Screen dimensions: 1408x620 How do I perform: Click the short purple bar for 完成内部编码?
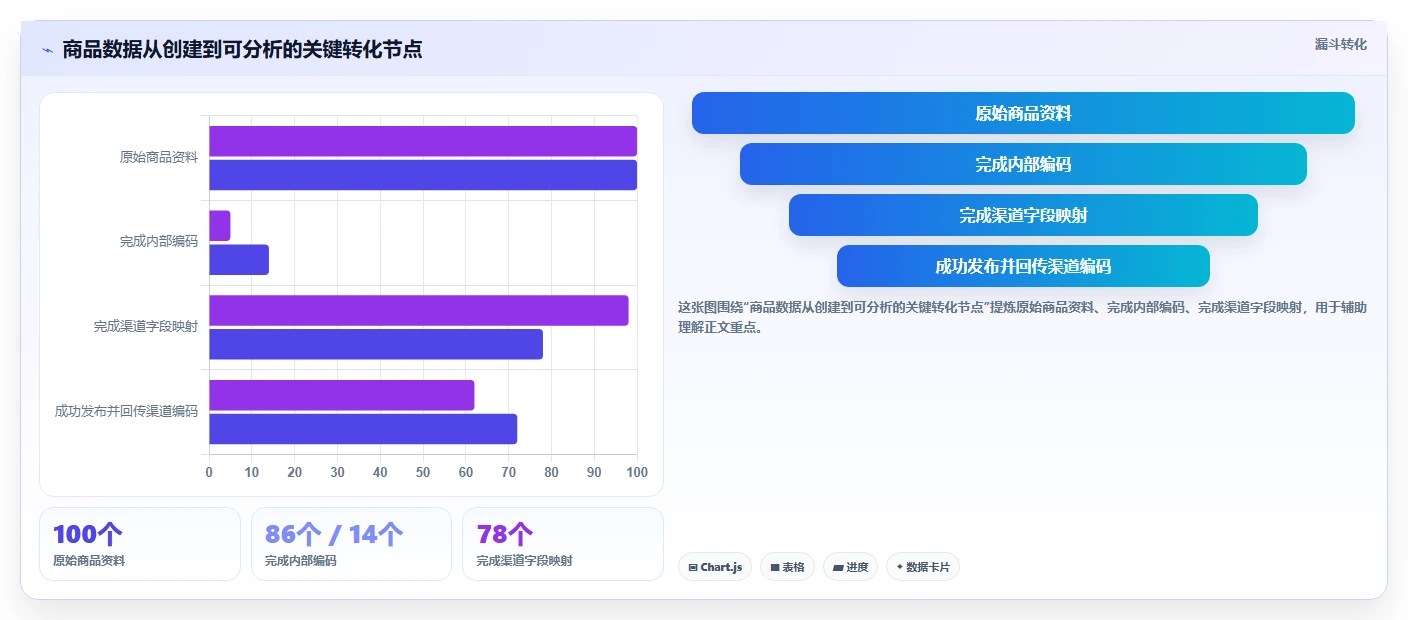tap(220, 226)
